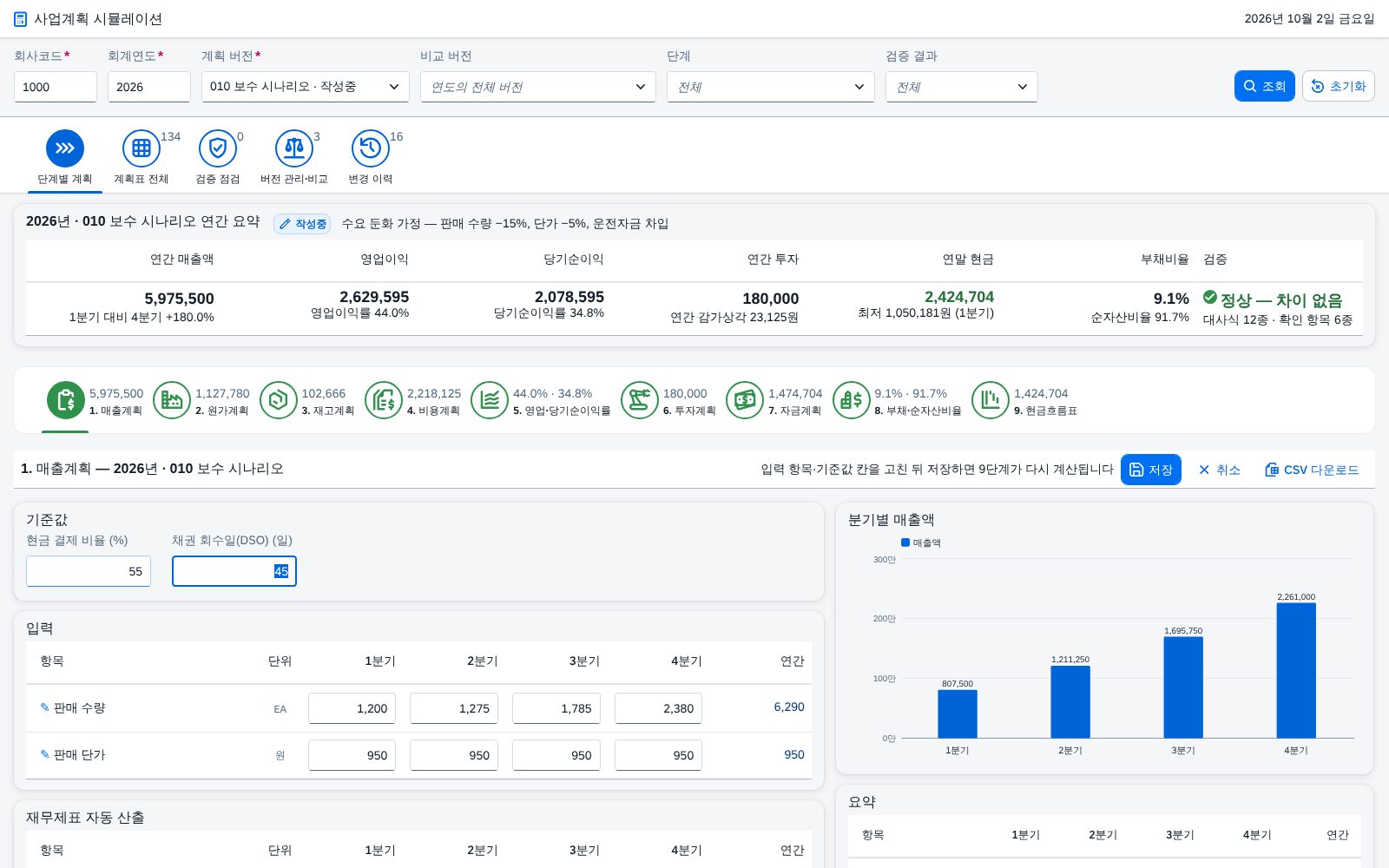
Task: Click the pencil icon next to 판매 수량
Action: pos(45,707)
